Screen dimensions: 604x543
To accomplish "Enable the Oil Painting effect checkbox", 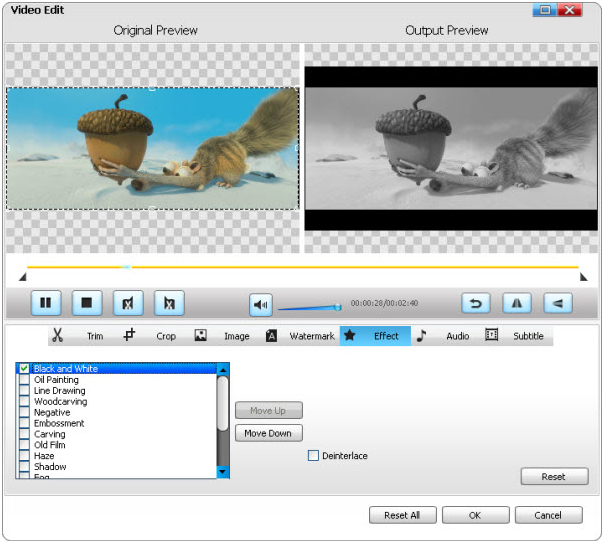I will tap(24, 379).
